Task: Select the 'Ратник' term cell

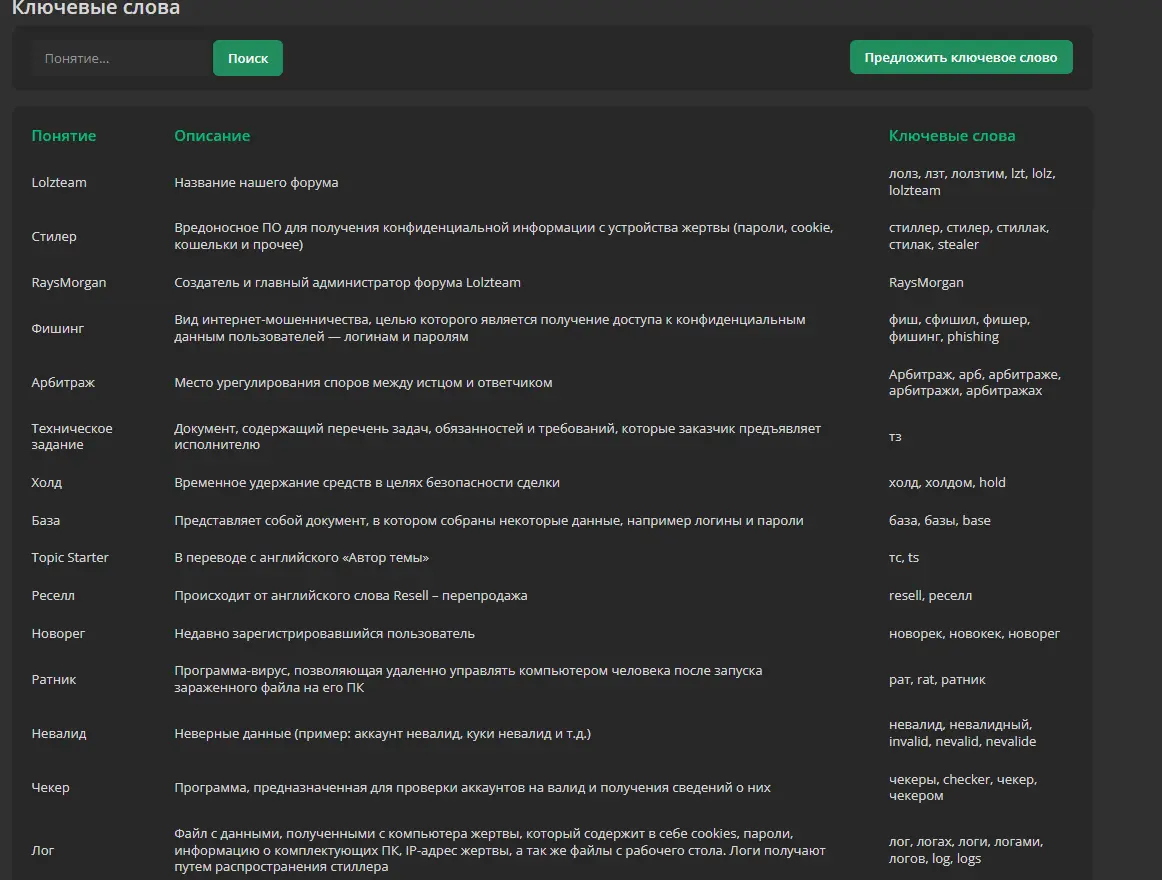Action: [53, 680]
